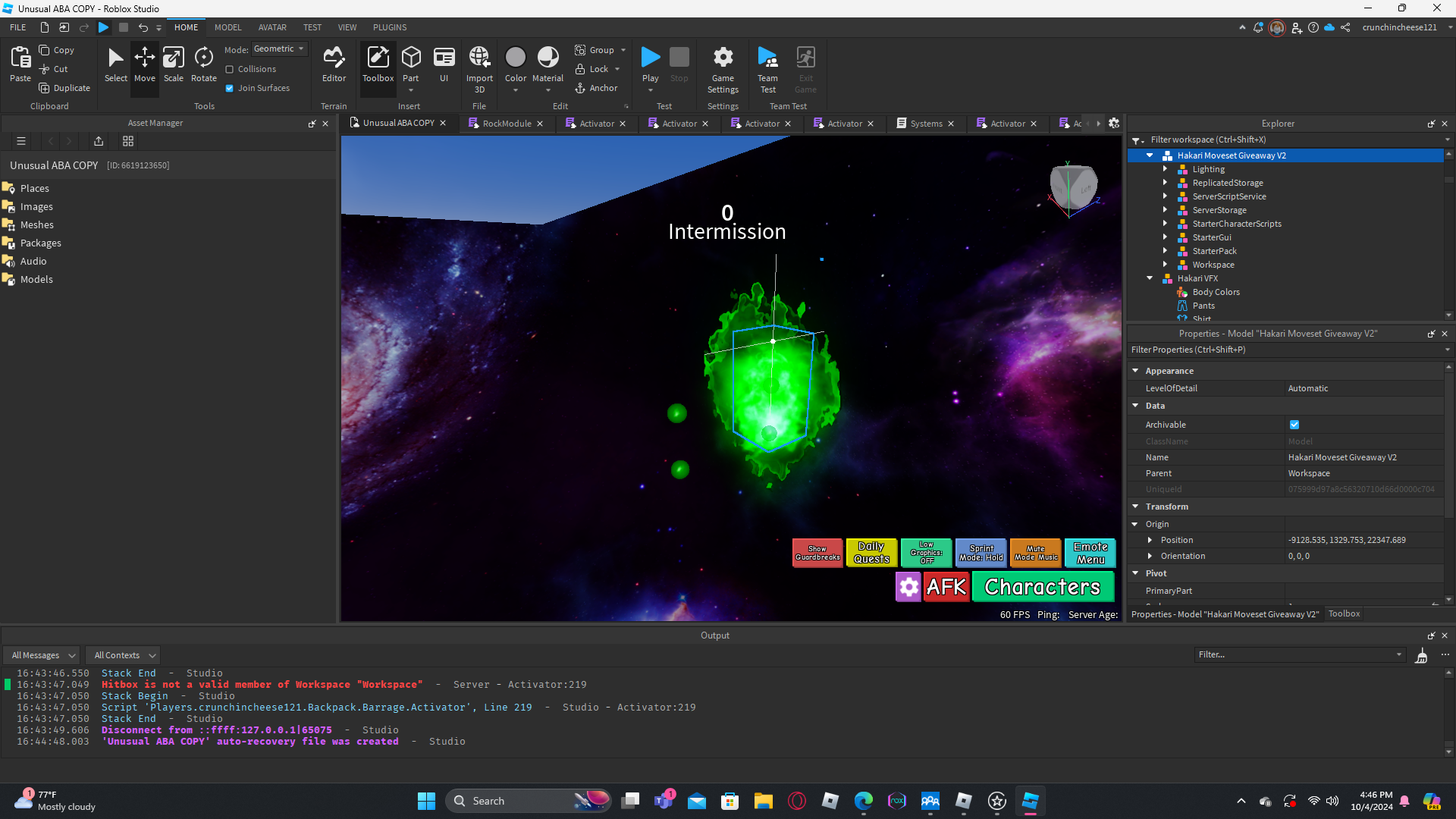Click the Mute Mode Music button
The width and height of the screenshot is (1456, 819).
1036,553
